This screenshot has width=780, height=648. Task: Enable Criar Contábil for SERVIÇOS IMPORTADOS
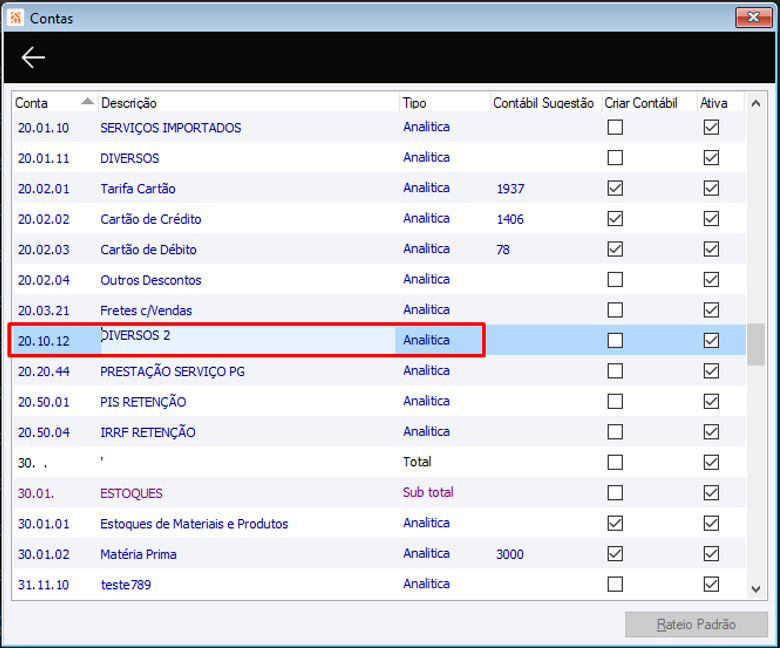click(615, 127)
